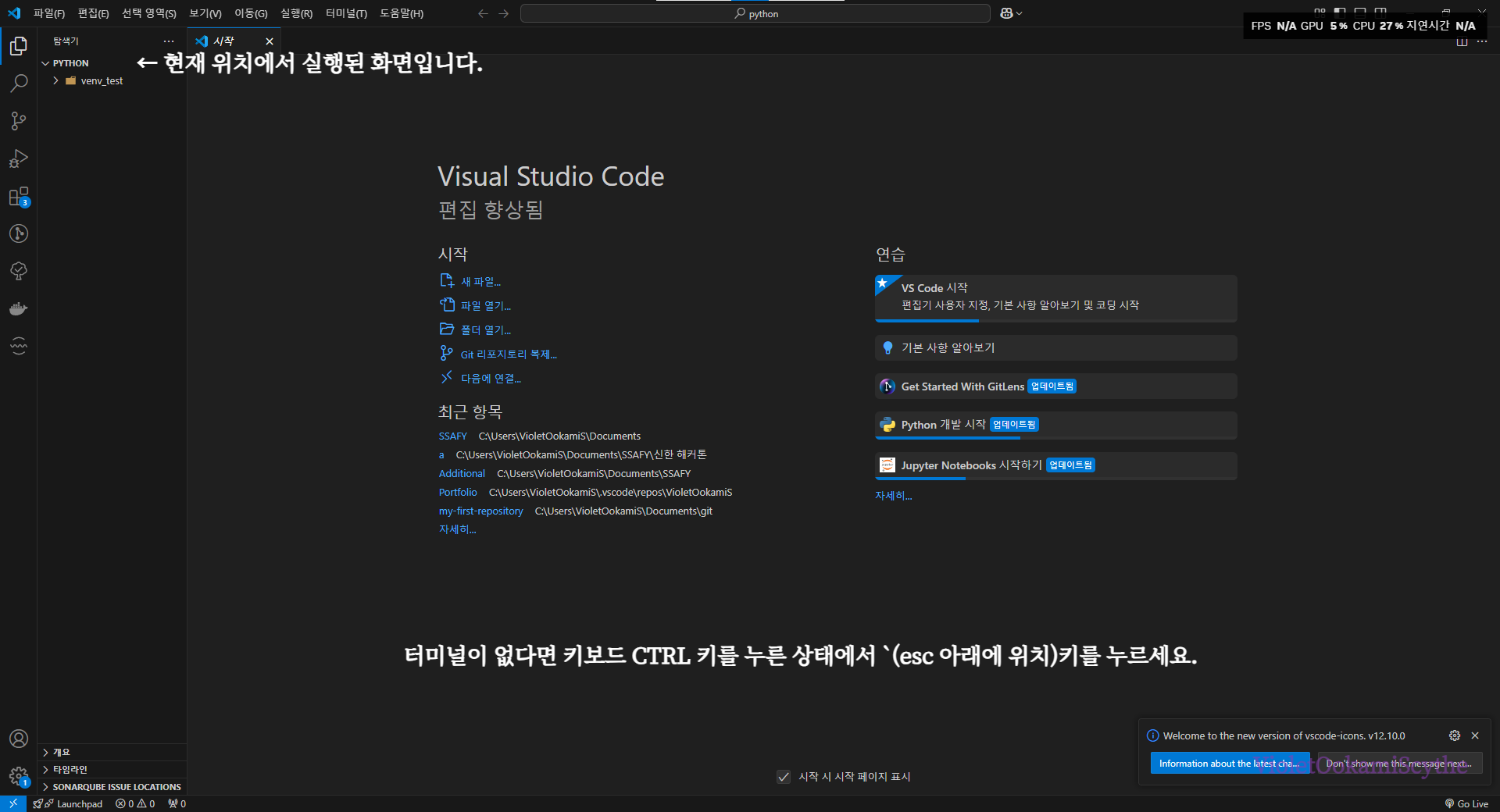Open editor more actions (…) at top right
Image resolution: width=1500 pixels, height=812 pixels.
1482,41
